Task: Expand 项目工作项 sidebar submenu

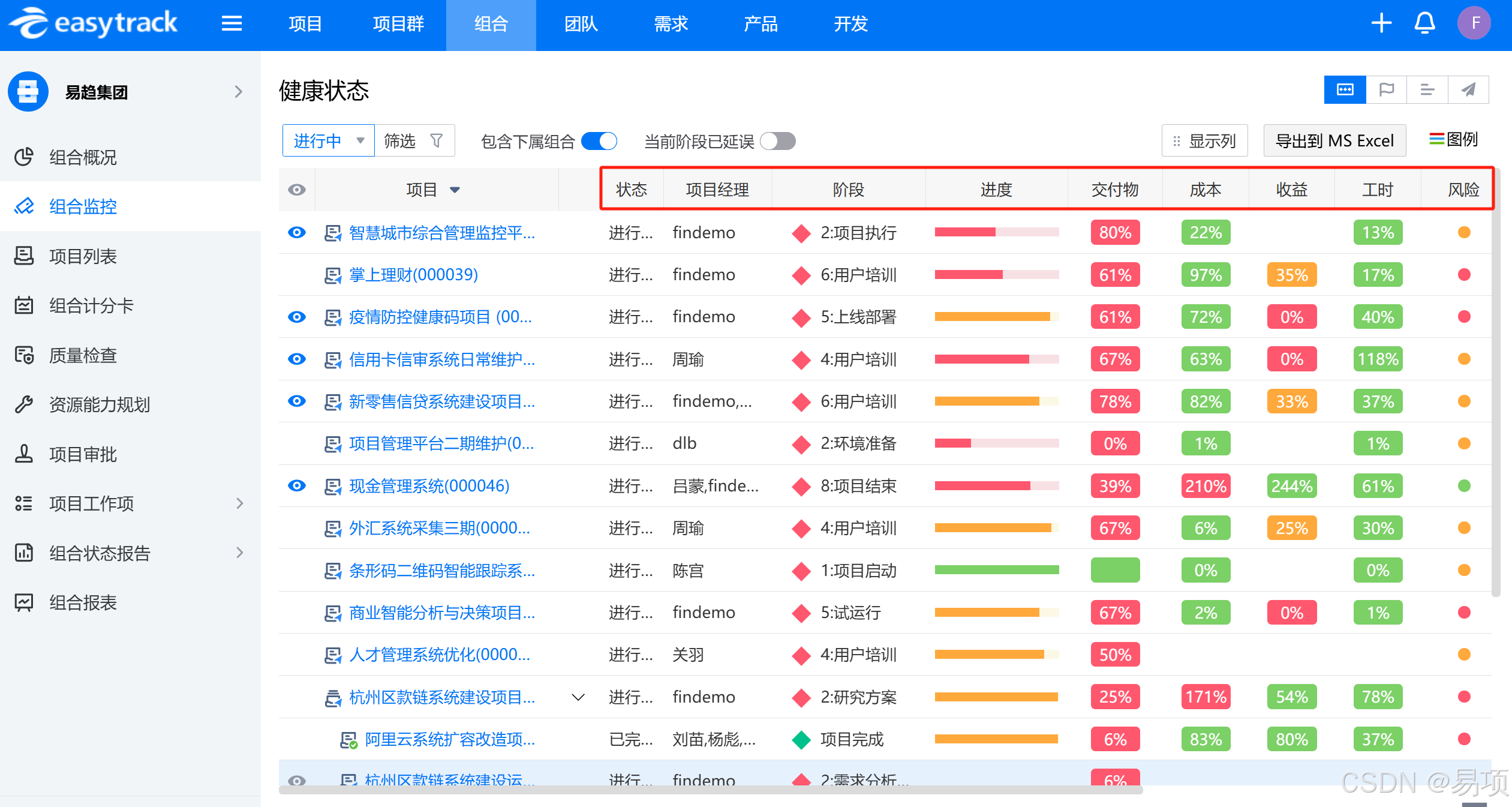Action: 239,503
